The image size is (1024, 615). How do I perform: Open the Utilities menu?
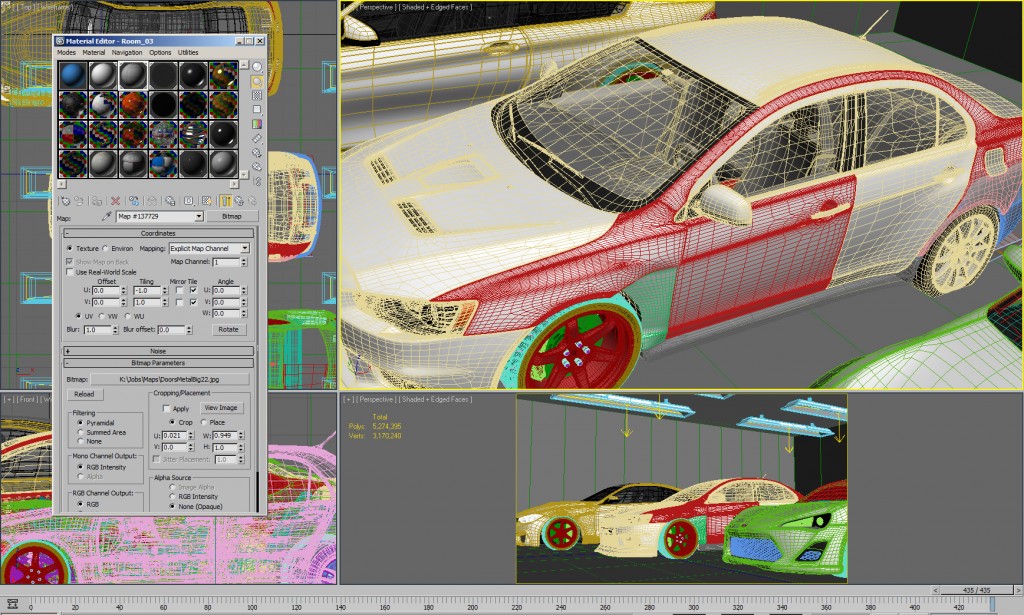188,52
